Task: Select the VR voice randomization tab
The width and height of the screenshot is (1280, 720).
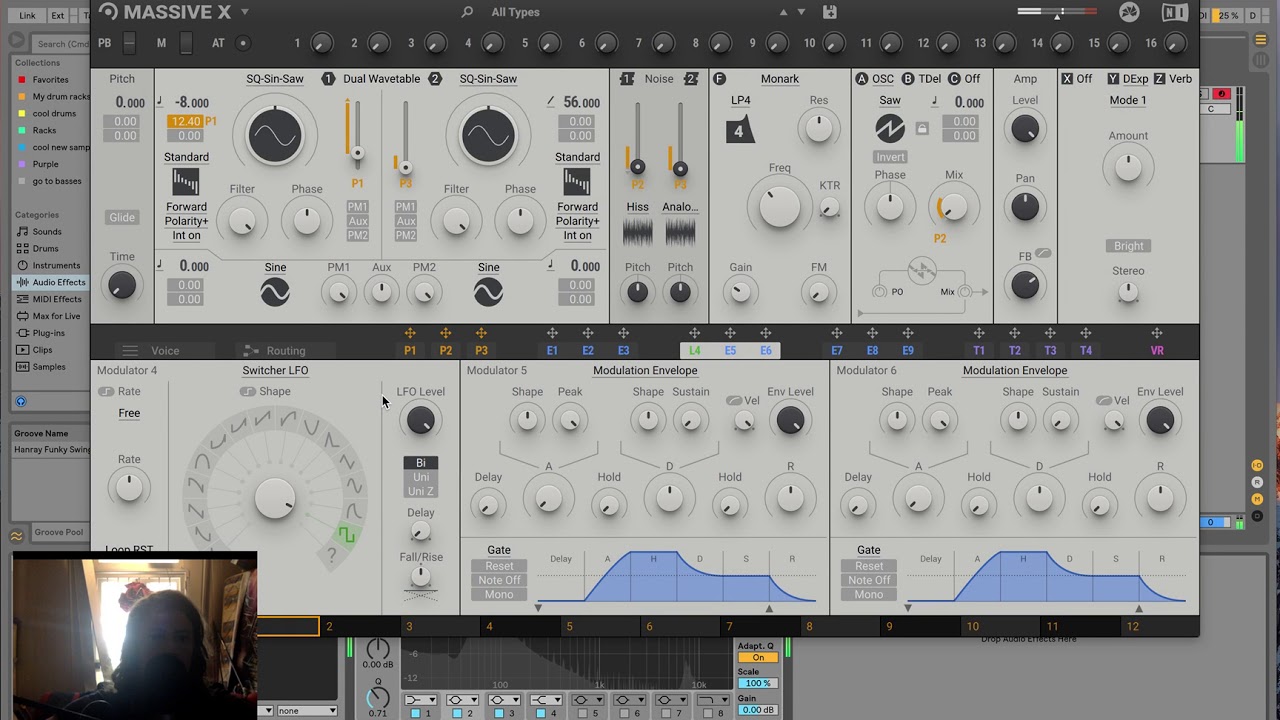Action: pyautogui.click(x=1157, y=351)
